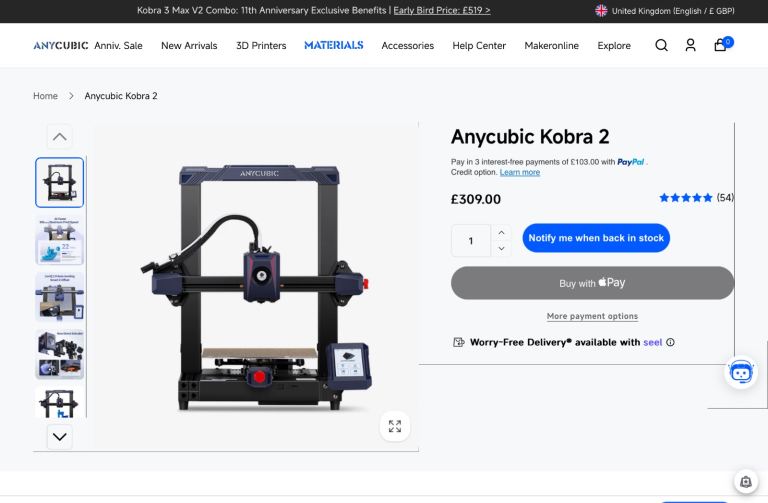Open the chatbot robot assistant icon
768x503 pixels.
(741, 373)
